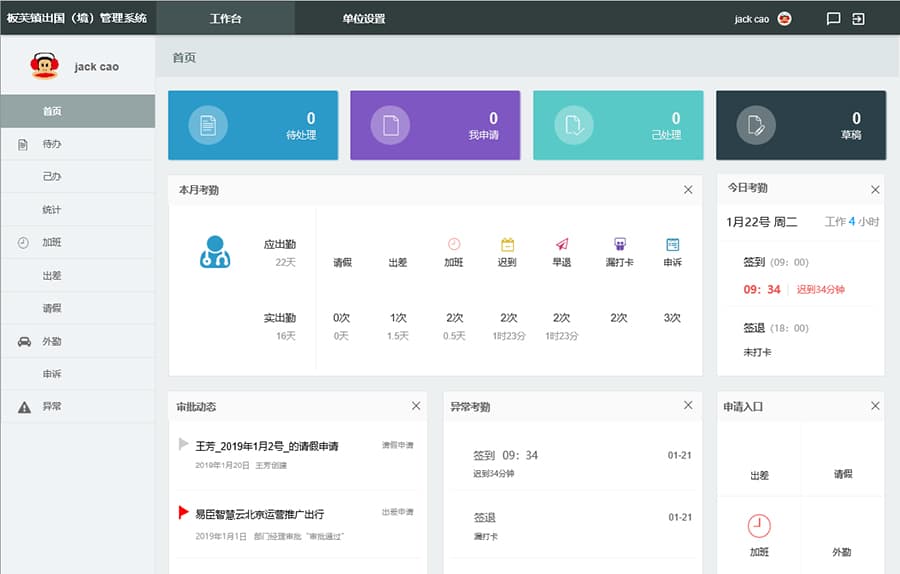Click the logout icon in top bar
The width and height of the screenshot is (900, 574).
click(x=858, y=18)
